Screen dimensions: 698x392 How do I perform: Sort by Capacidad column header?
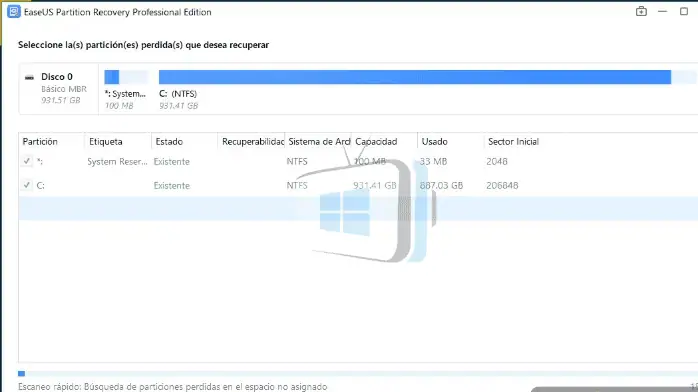point(376,141)
